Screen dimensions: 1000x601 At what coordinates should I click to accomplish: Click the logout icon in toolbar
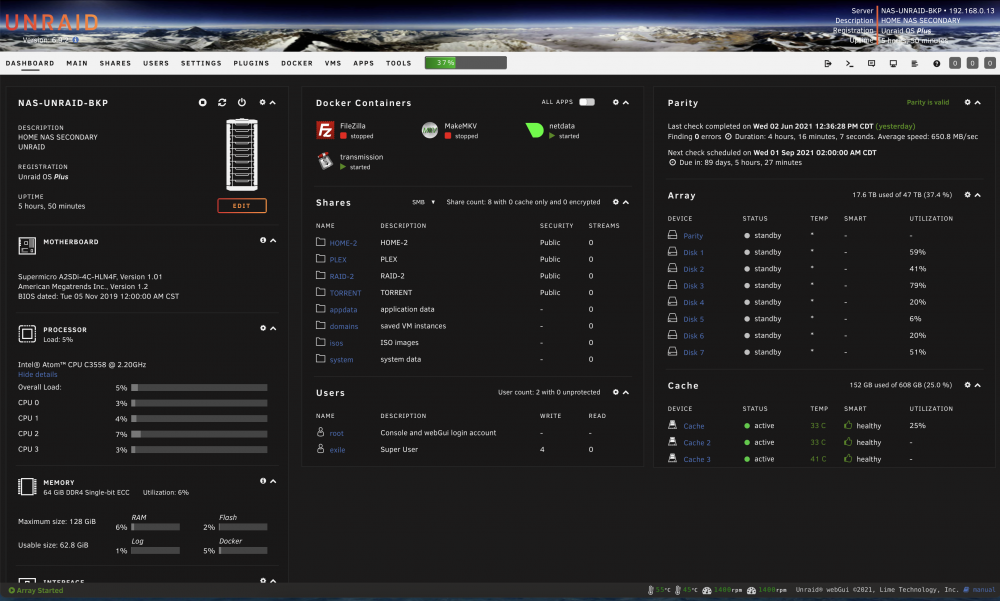pos(828,63)
